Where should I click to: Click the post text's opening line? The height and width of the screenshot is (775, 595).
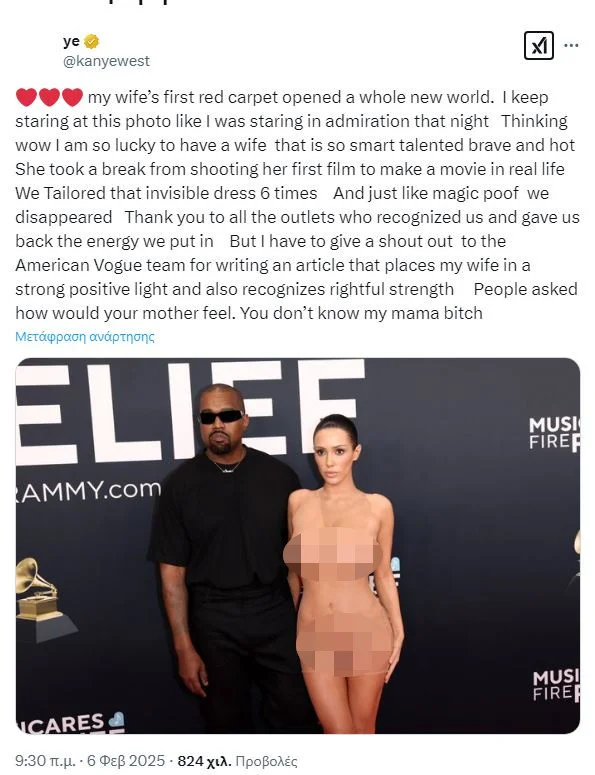(282, 97)
